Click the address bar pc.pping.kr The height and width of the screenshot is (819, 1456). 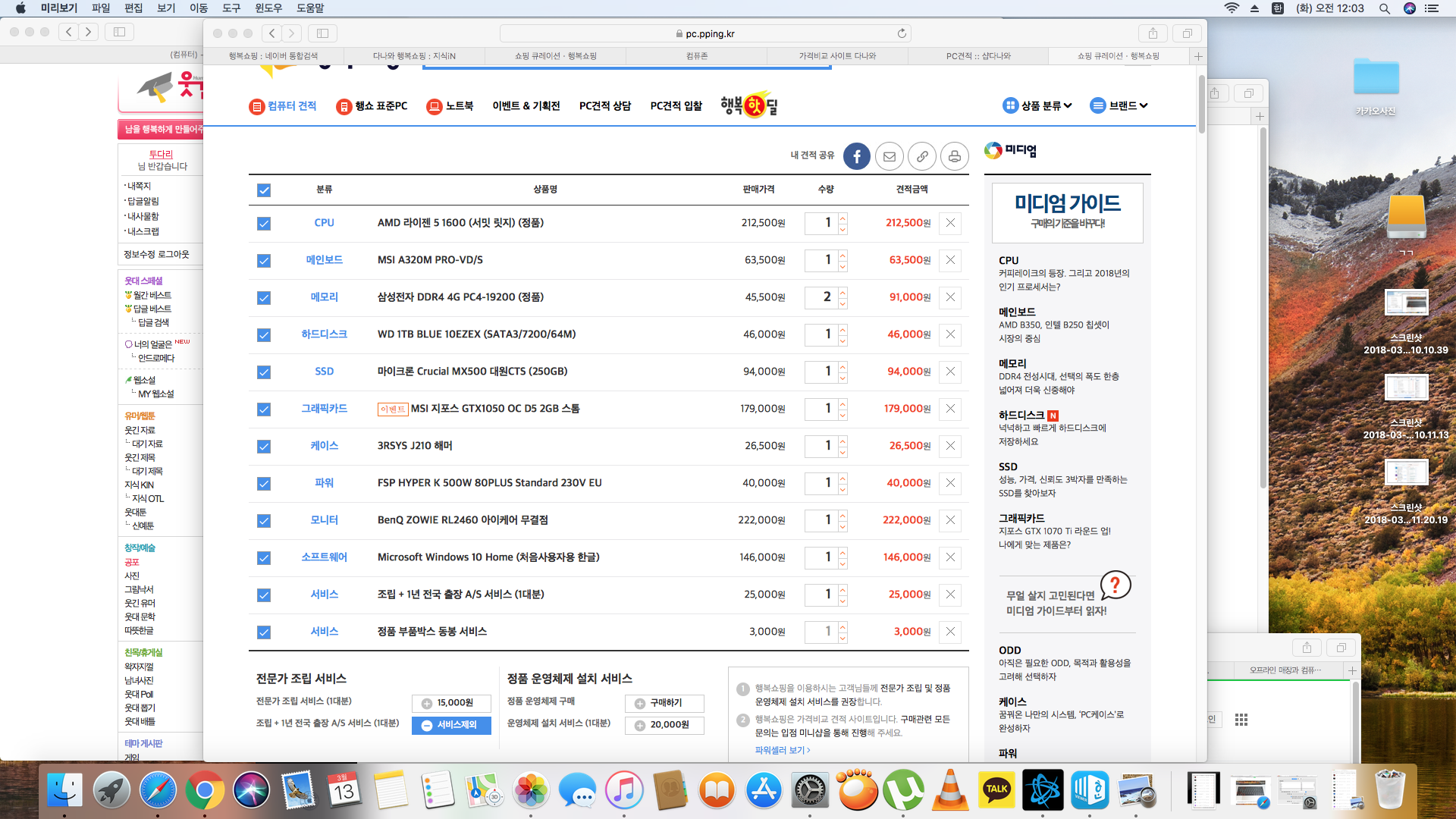pyautogui.click(x=705, y=33)
